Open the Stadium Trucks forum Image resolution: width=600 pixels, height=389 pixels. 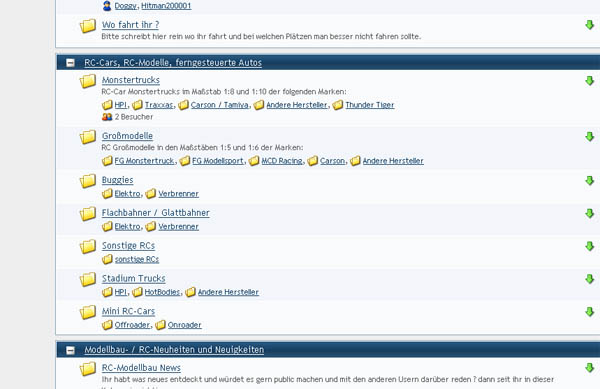pyautogui.click(x=134, y=278)
